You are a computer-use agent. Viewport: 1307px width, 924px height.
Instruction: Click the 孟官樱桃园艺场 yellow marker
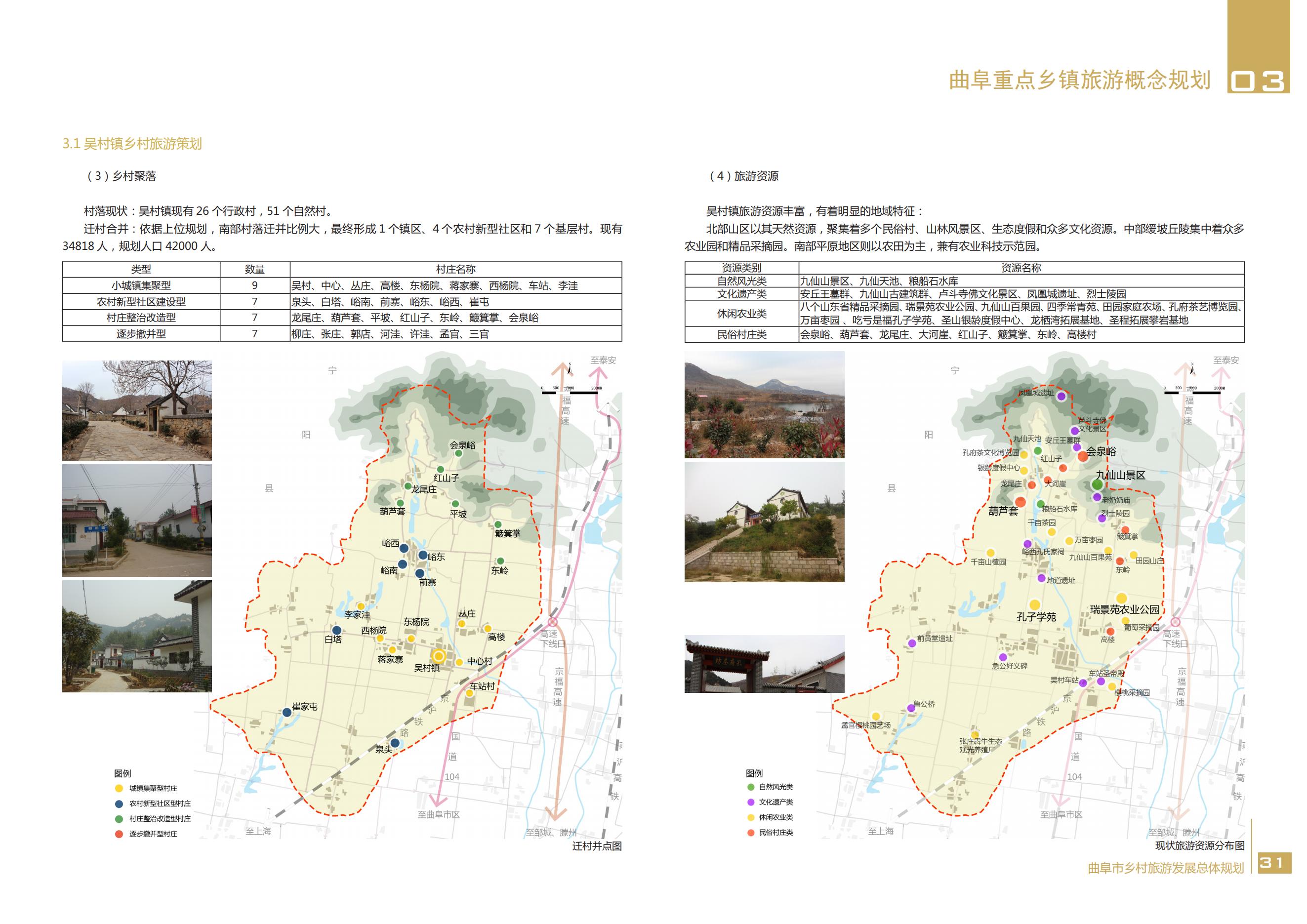pos(876,716)
